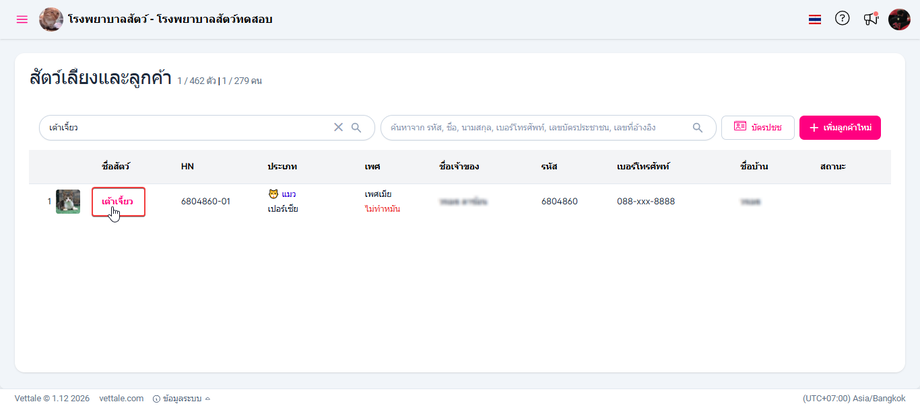Click the page heading สัตว์เลี้ยงและลูกค้า

pos(100,79)
